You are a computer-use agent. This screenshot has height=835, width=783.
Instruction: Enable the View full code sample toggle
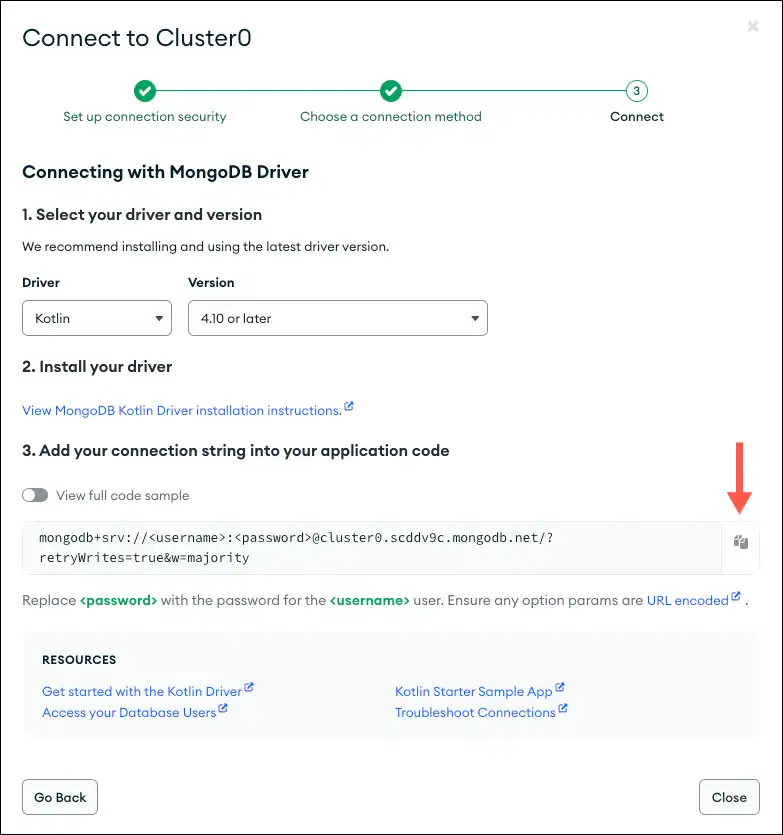(x=35, y=495)
